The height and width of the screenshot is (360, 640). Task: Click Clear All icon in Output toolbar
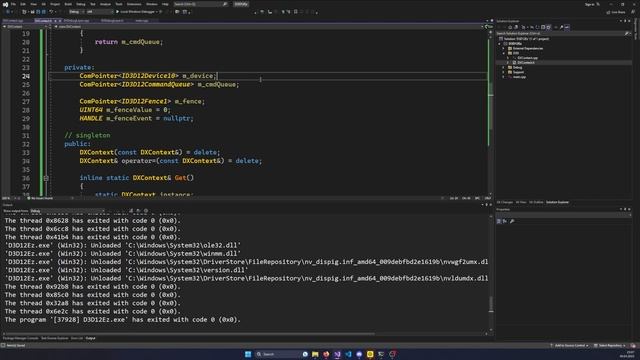[x=131, y=211]
